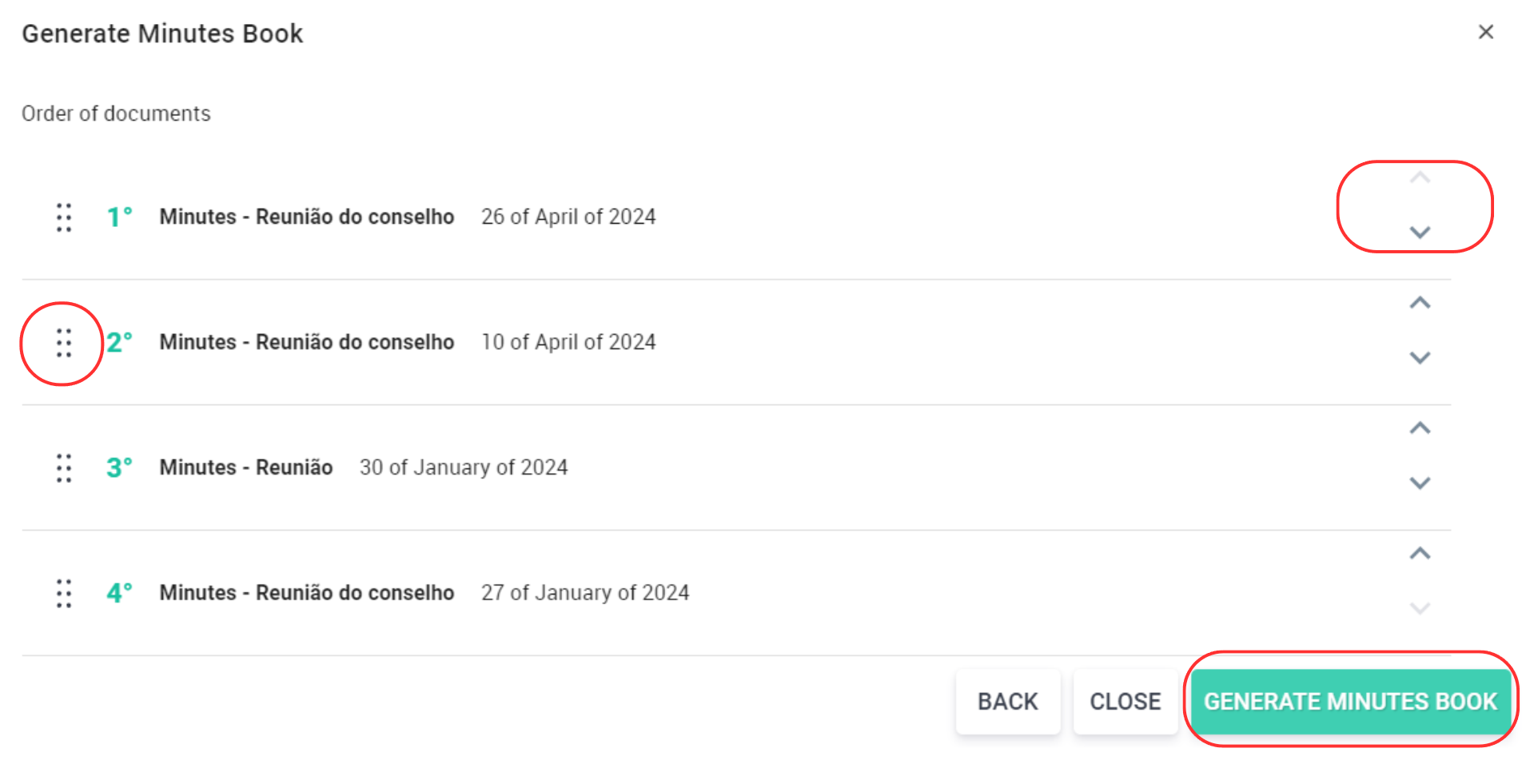This screenshot has width=1534, height=784.
Task: Click disabled up arrow on first document
Action: tap(1420, 178)
